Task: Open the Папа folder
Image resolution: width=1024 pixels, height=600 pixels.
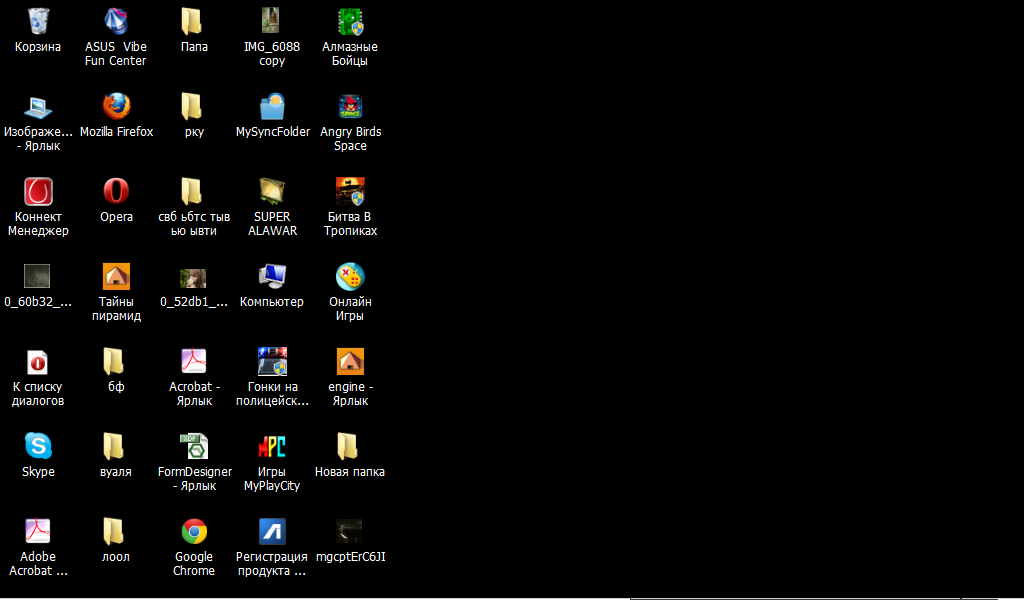Action: click(193, 22)
